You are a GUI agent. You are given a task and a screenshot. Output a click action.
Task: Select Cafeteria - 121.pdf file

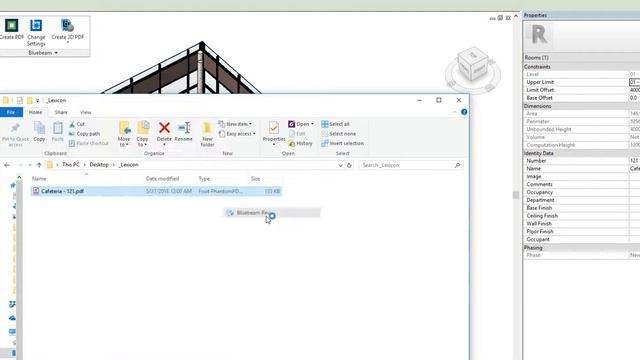tap(156, 191)
